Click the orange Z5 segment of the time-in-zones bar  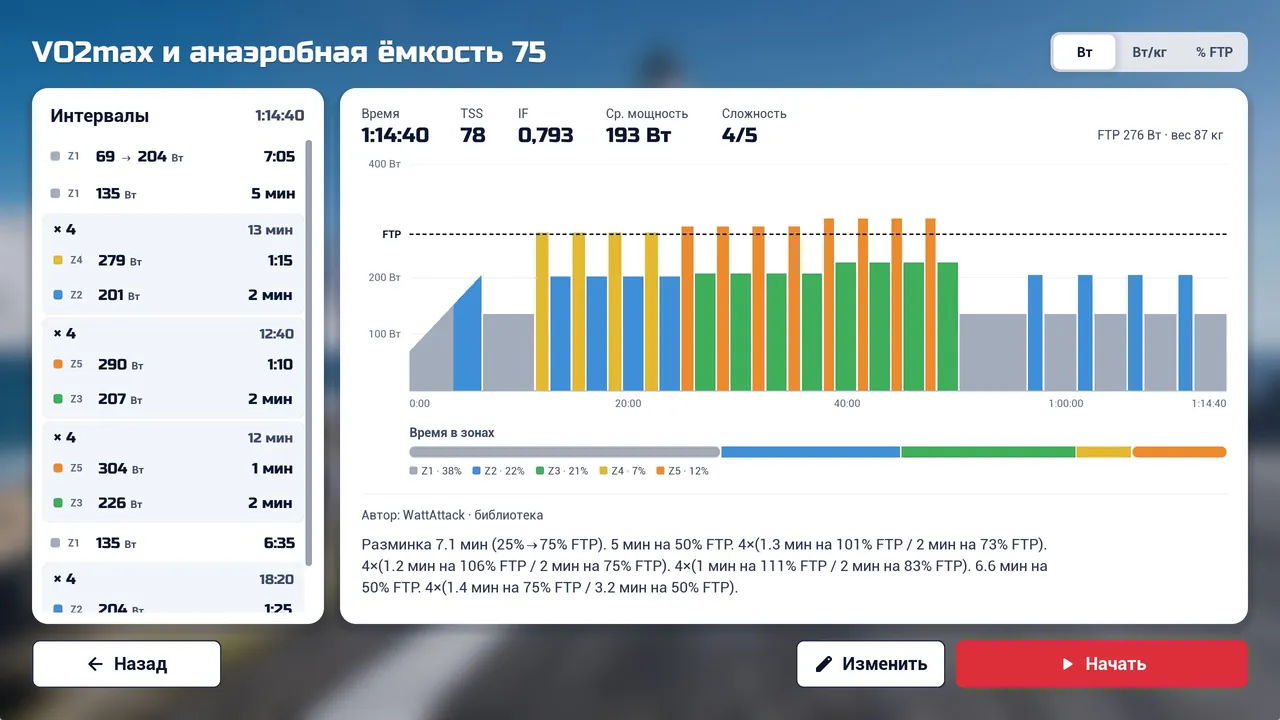1179,452
